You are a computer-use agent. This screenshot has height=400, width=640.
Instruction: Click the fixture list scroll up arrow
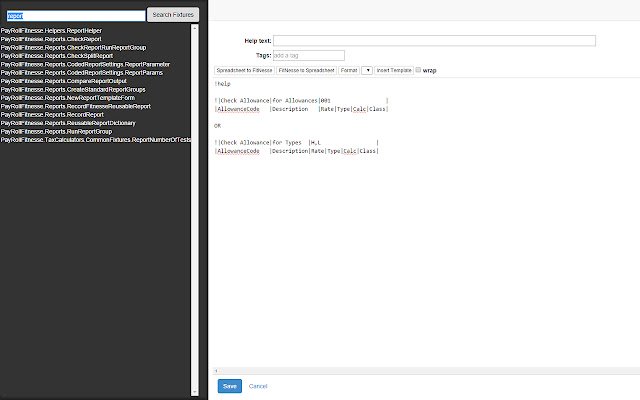click(x=195, y=28)
